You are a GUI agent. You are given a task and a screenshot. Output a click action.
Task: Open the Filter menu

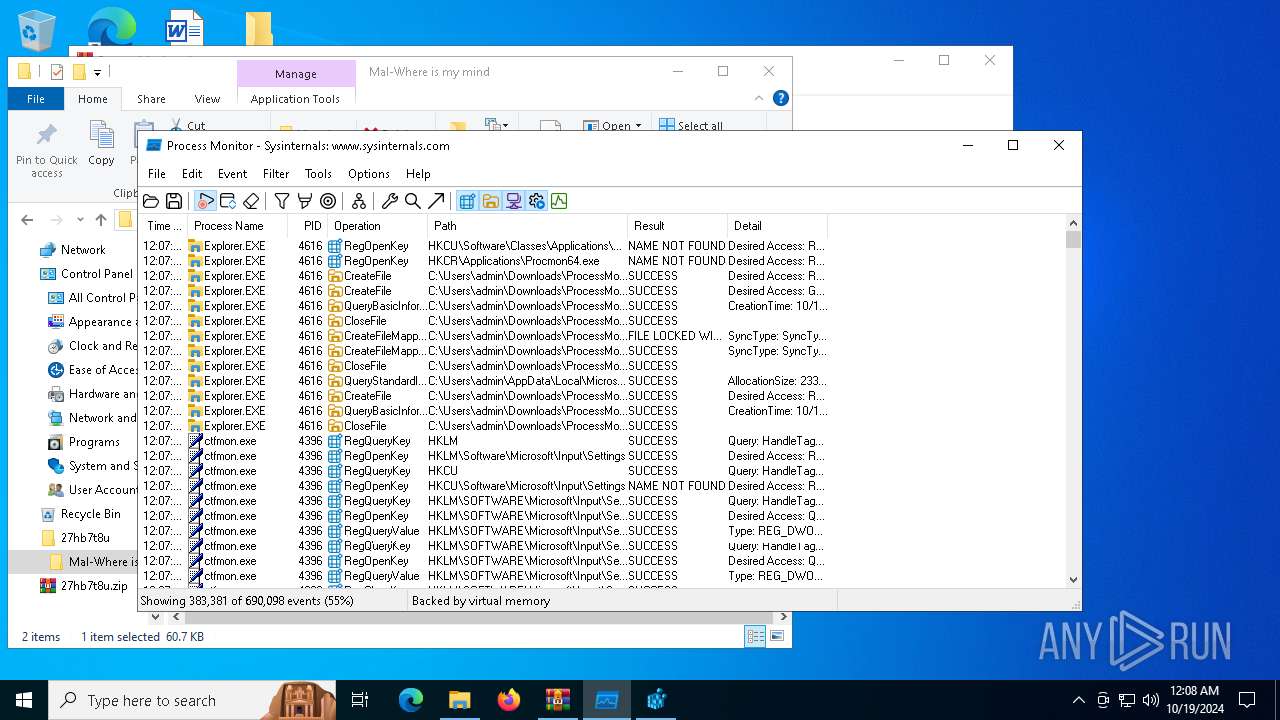coord(276,174)
